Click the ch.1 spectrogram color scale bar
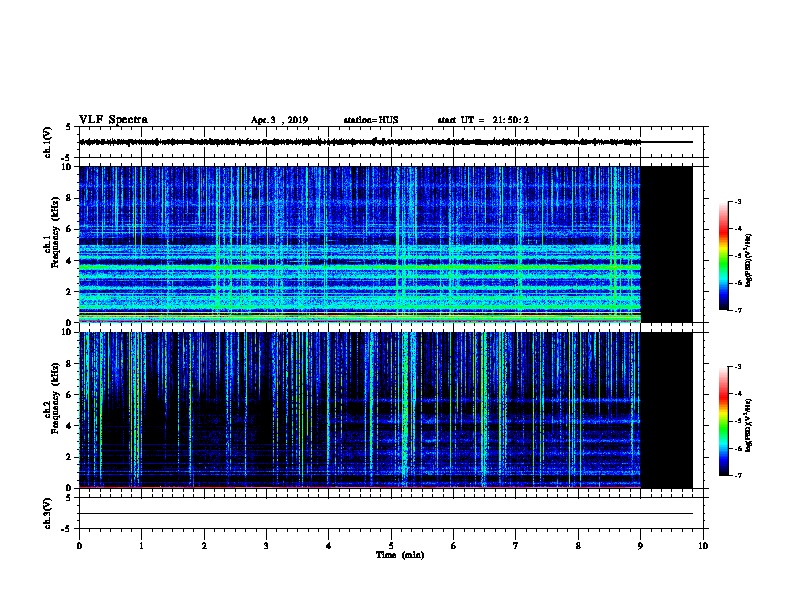This screenshot has width=792, height=612. click(x=723, y=256)
